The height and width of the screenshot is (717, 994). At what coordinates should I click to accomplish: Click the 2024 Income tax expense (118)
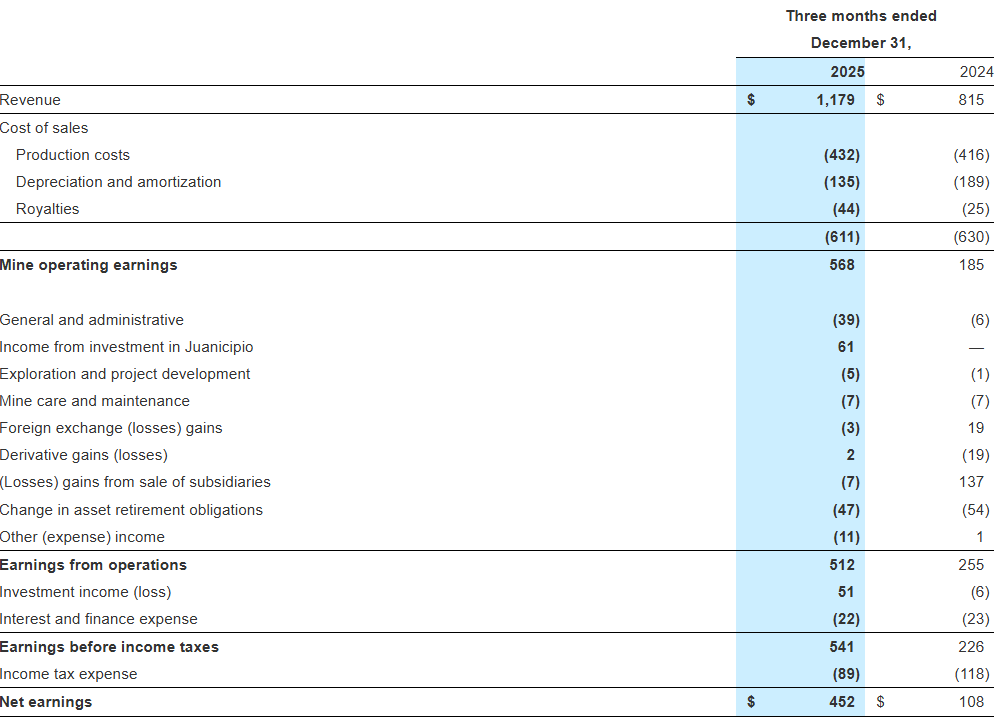coord(971,674)
